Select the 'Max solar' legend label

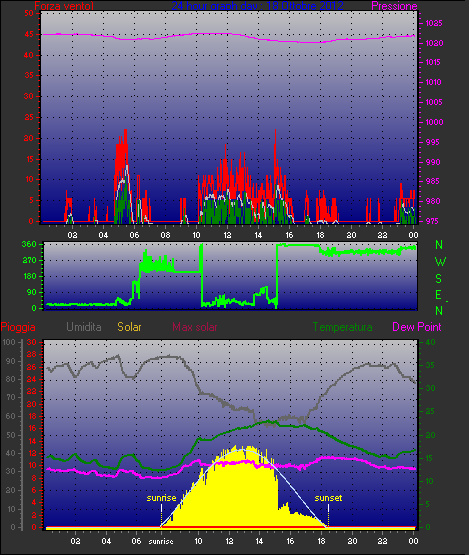click(195, 327)
